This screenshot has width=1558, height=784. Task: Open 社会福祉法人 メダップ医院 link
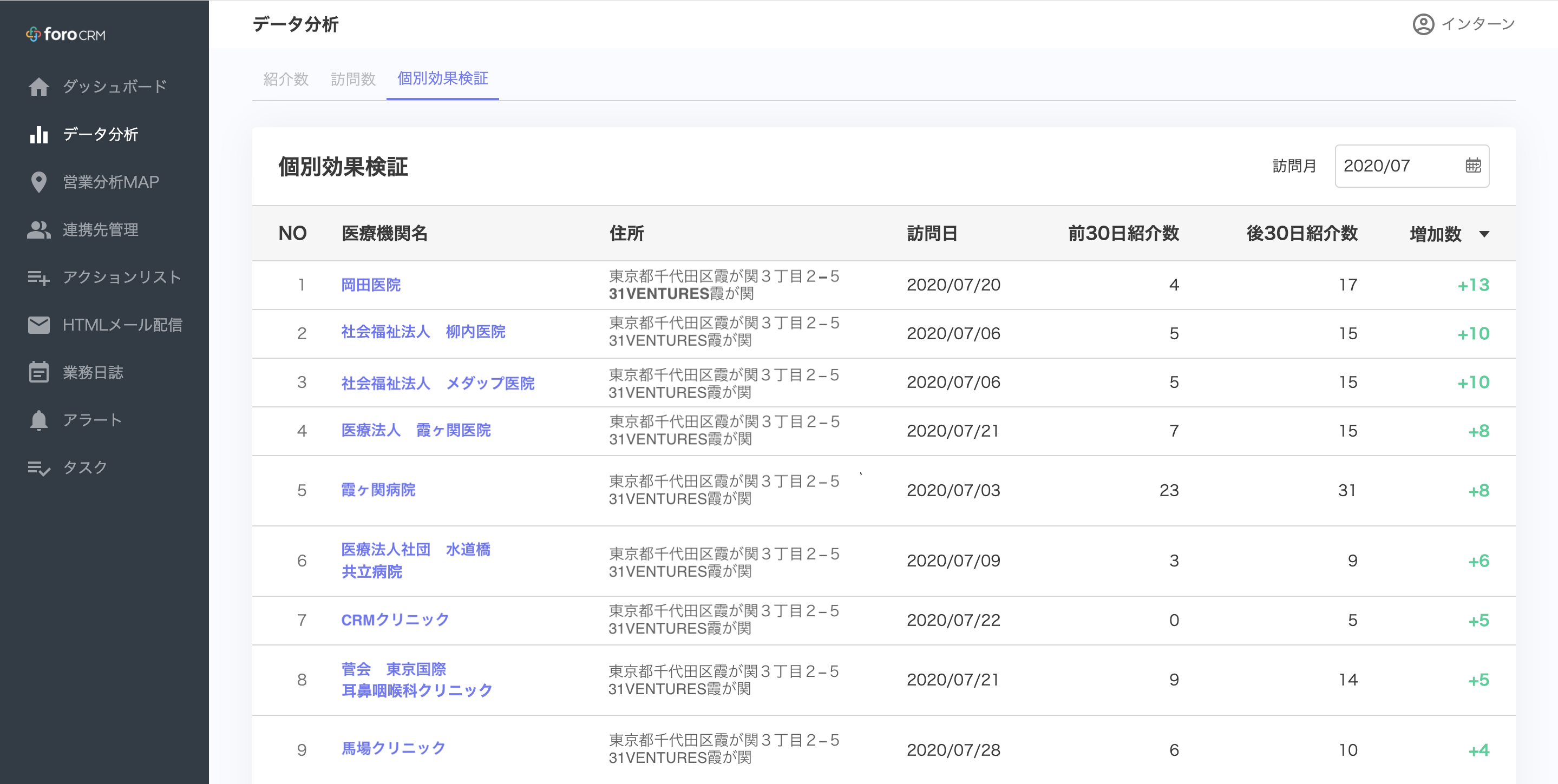[x=438, y=383]
